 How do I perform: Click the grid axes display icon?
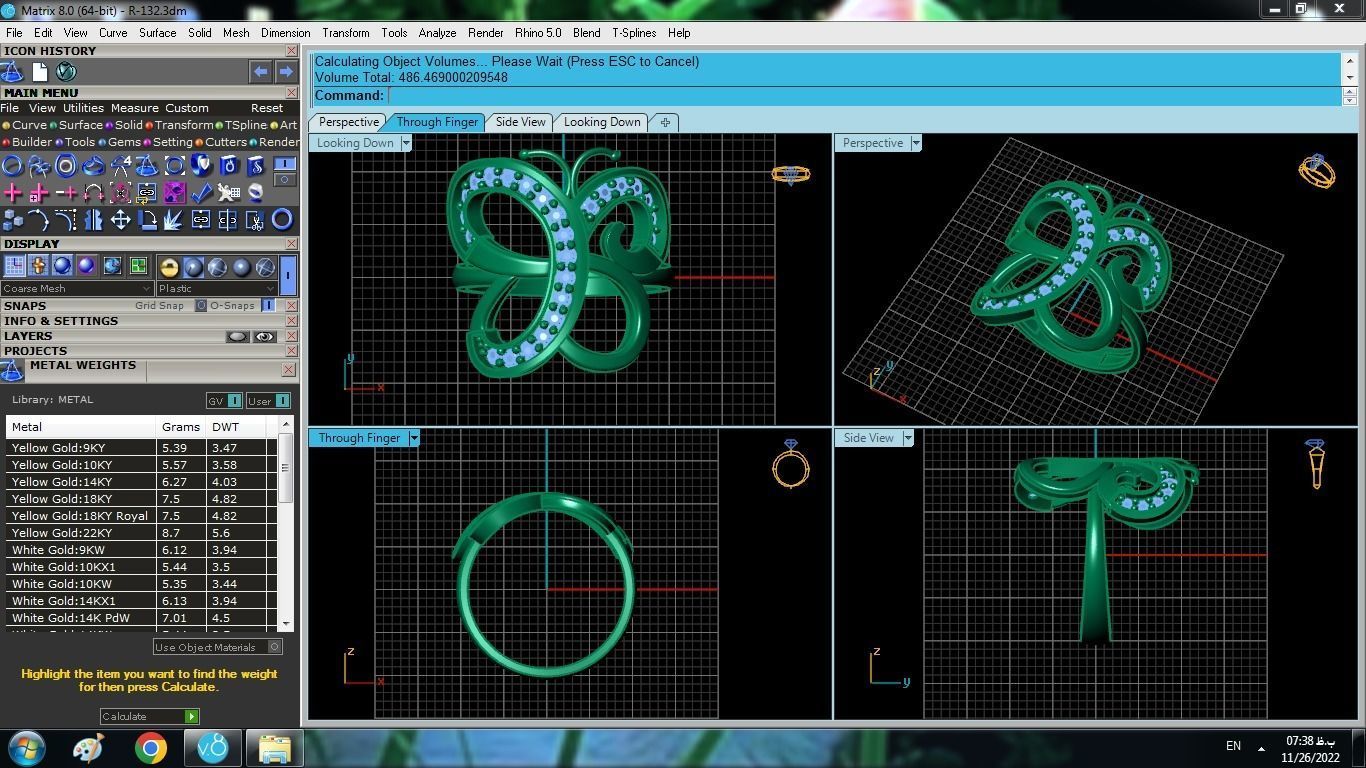point(14,266)
